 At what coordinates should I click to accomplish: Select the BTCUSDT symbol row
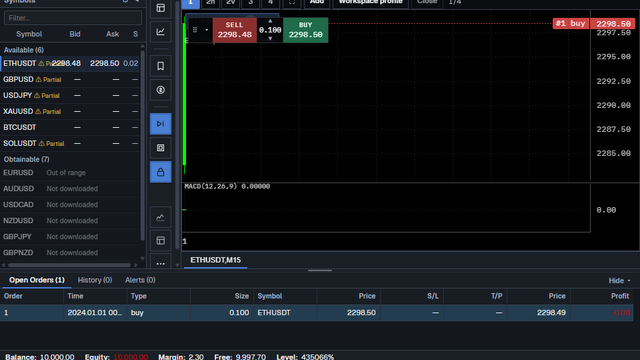coord(70,127)
